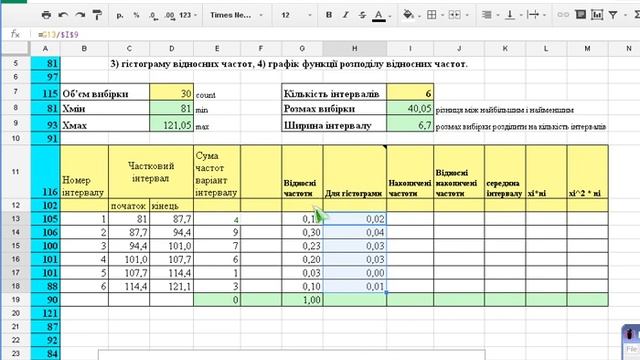Viewport: 640px width, 360px height.
Task: Format cell as percent
Action: pyautogui.click(x=136, y=15)
